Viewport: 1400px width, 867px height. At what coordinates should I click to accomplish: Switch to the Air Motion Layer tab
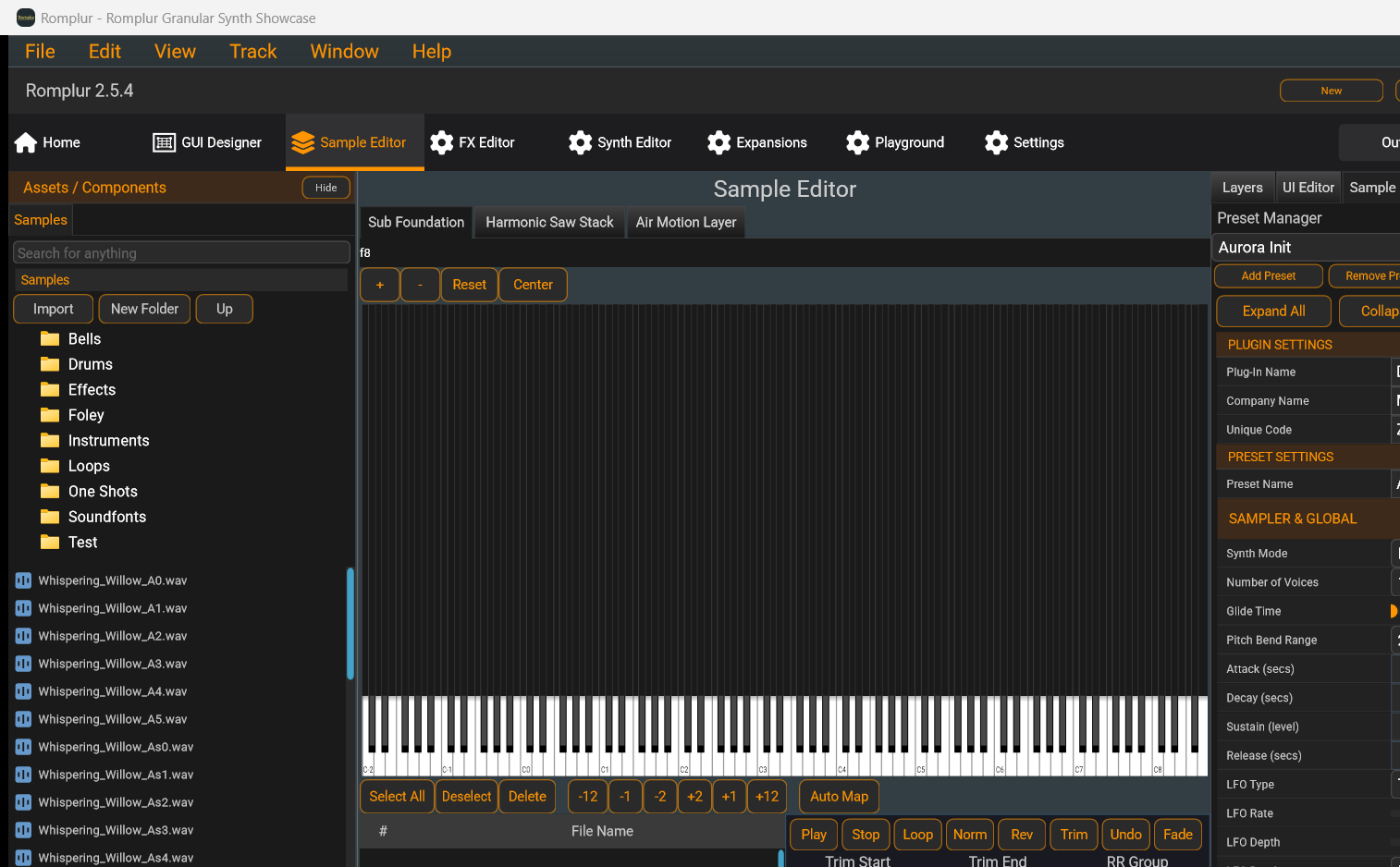pyautogui.click(x=686, y=223)
